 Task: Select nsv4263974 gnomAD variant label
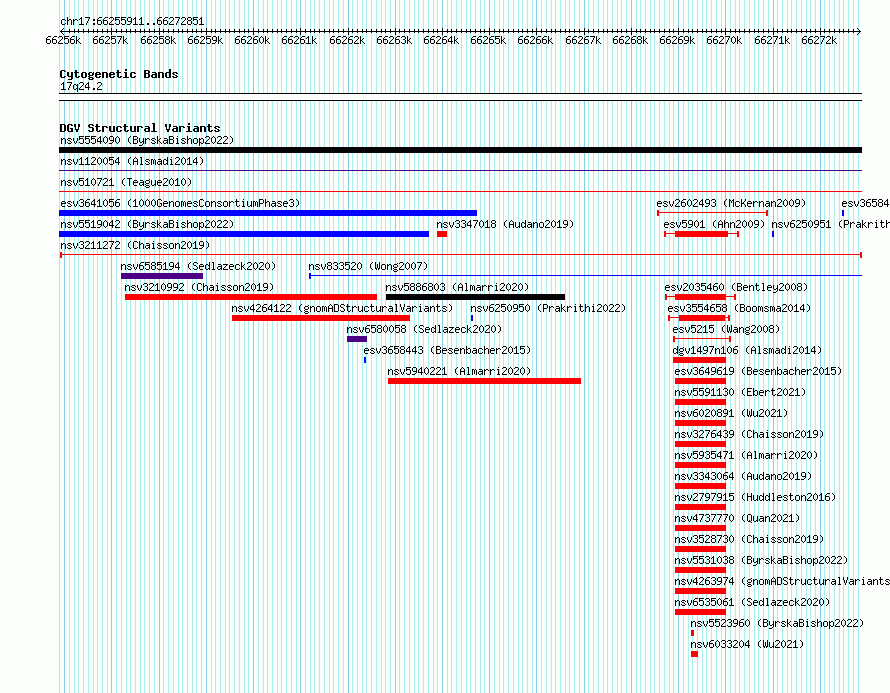pos(782,581)
